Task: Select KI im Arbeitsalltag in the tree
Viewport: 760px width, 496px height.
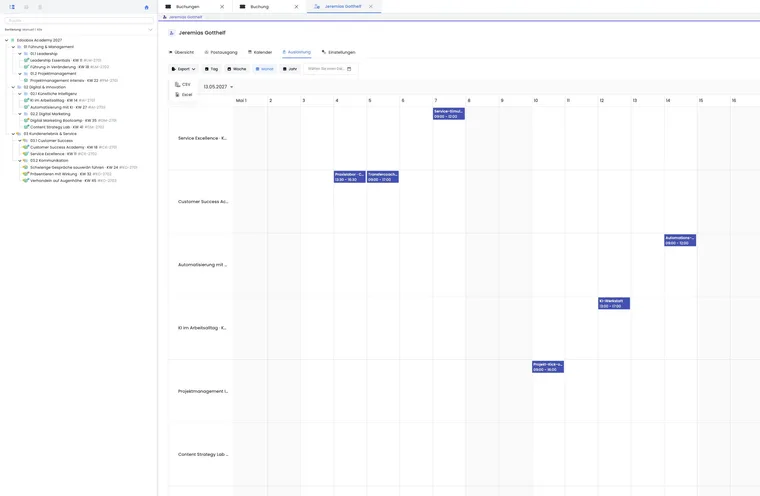Action: (x=63, y=100)
